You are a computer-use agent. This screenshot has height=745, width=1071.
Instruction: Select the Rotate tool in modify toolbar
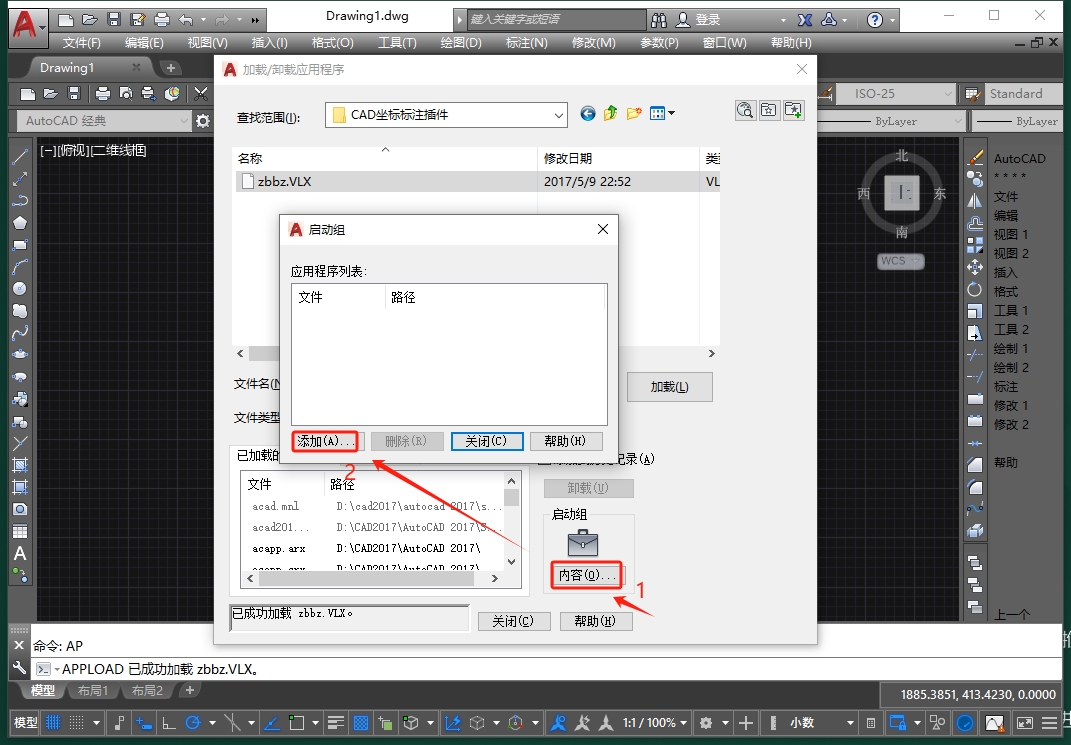coord(975,290)
